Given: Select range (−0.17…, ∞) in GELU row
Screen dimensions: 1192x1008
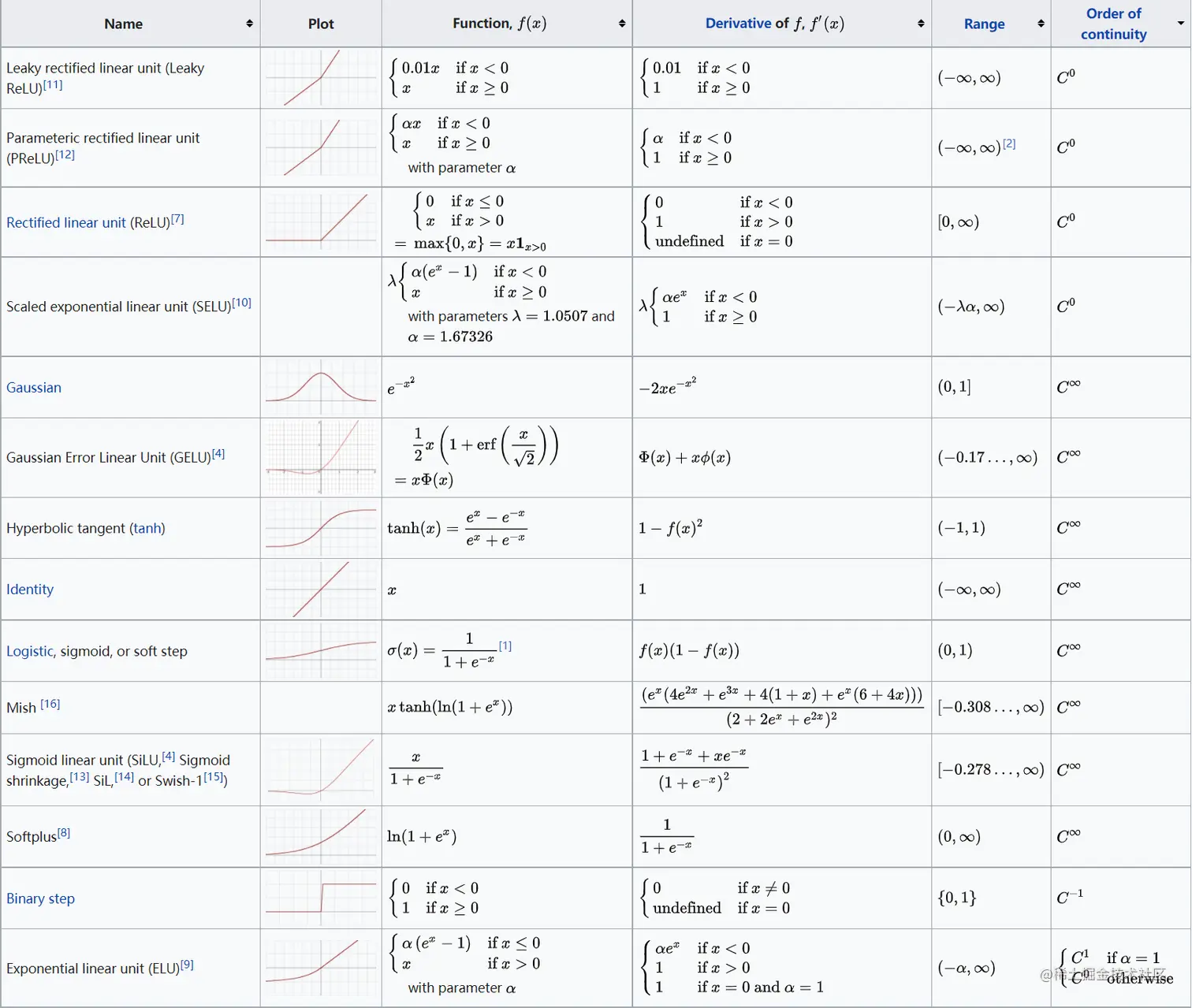Looking at the screenshot, I should 988,458.
